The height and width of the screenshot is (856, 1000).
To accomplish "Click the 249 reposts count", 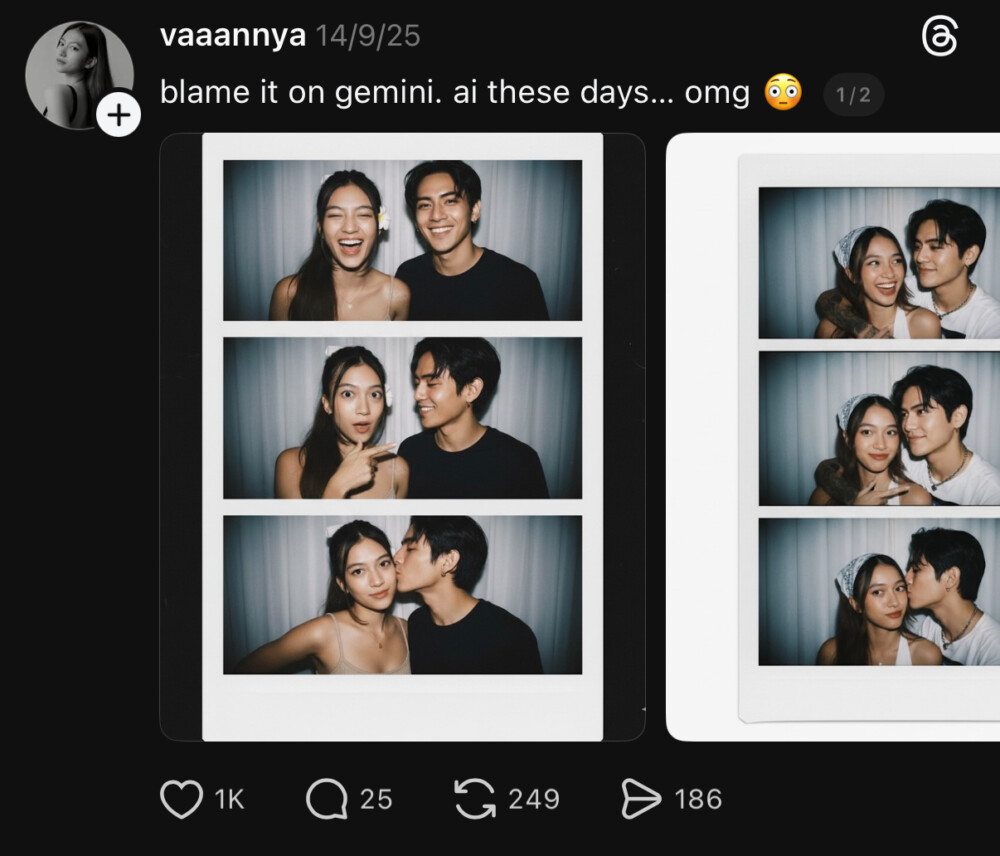I will (533, 799).
